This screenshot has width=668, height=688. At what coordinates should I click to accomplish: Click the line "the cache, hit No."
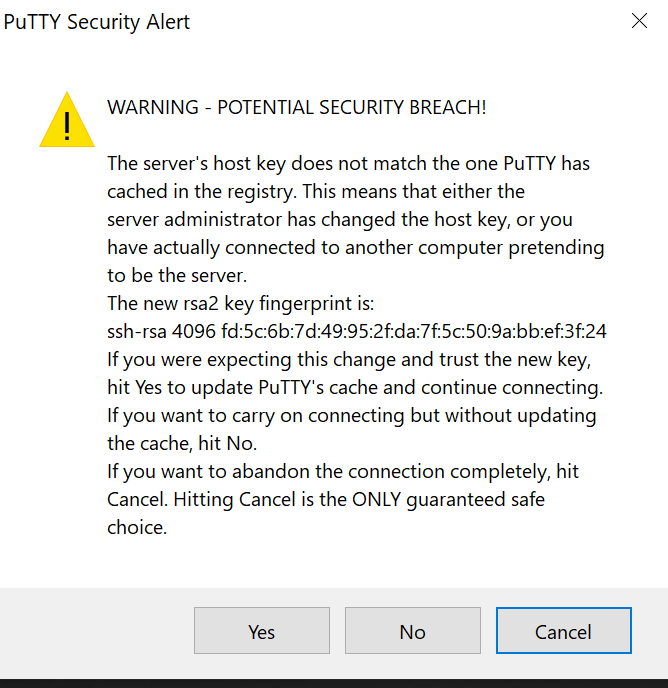(x=181, y=443)
